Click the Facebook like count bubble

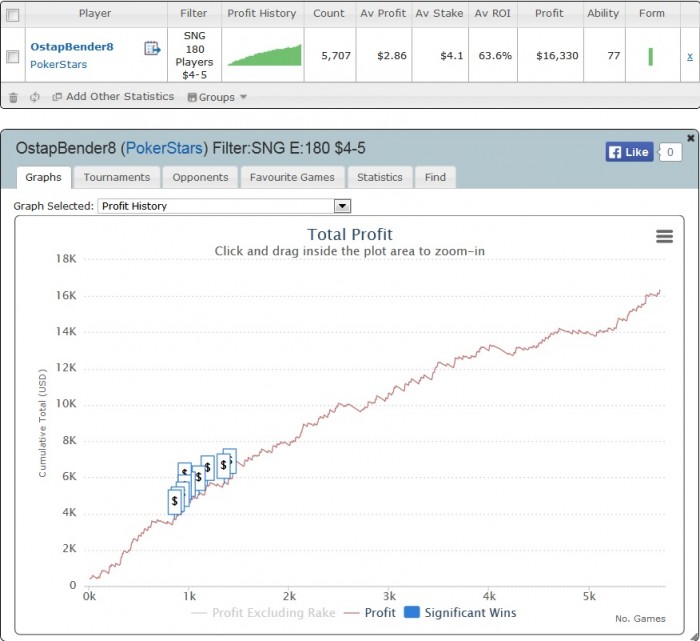pyautogui.click(x=670, y=152)
